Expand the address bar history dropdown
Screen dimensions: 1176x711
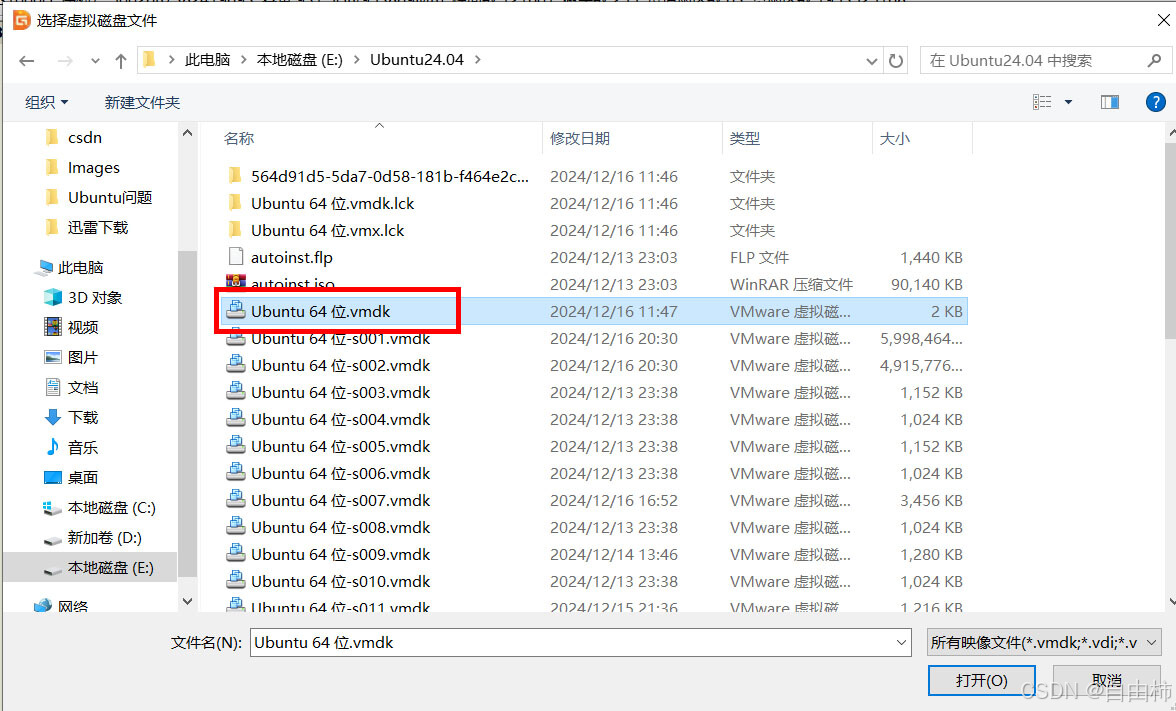(872, 61)
